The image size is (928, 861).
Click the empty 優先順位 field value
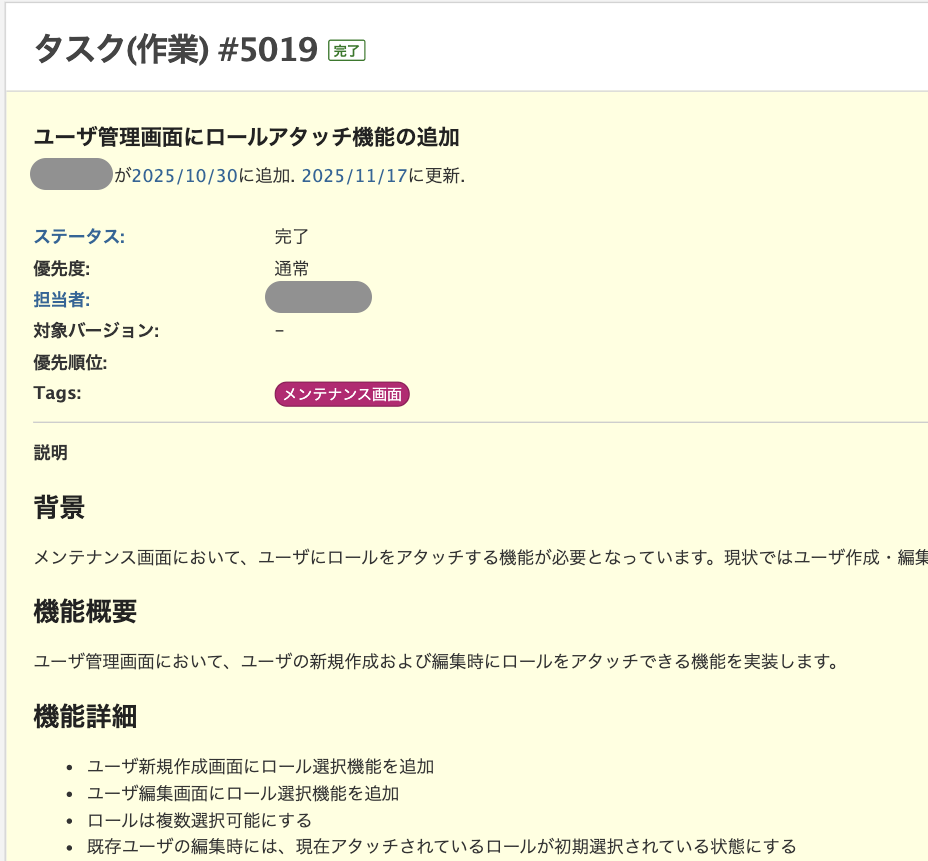point(290,362)
